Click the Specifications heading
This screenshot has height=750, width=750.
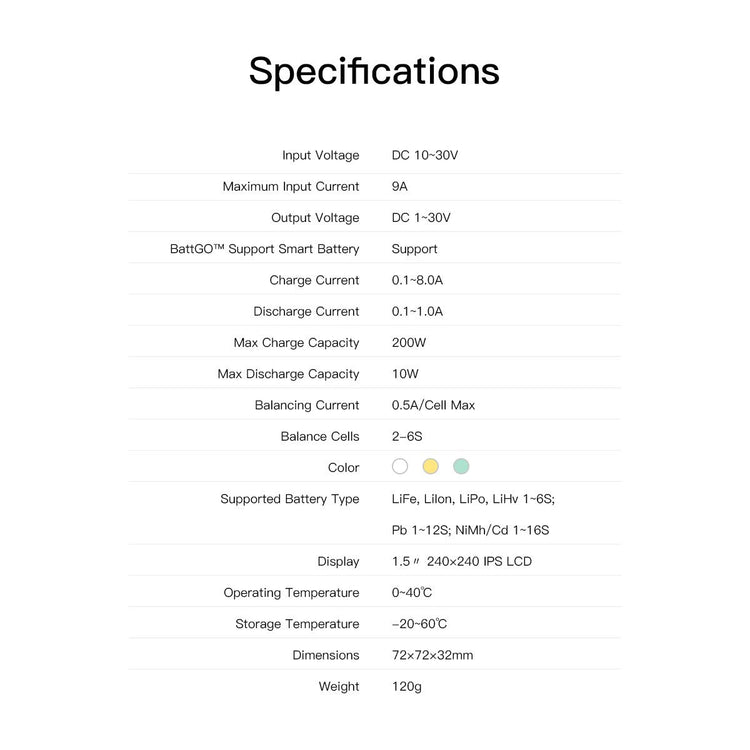coord(374,72)
